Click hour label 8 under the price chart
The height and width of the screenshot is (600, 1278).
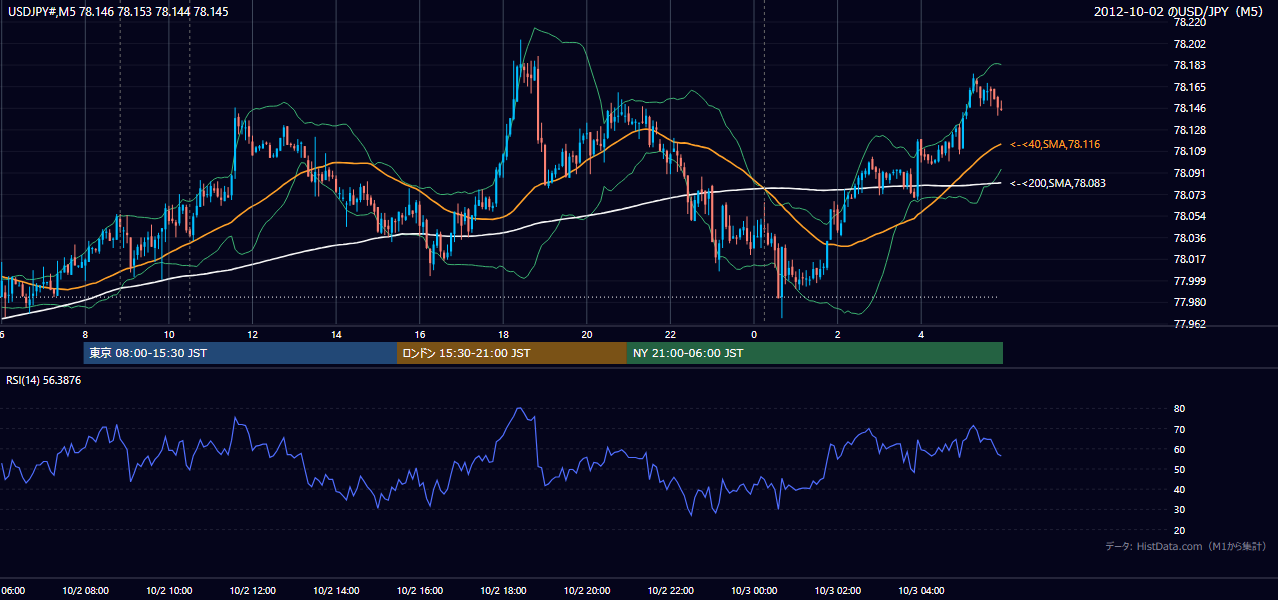coord(85,335)
